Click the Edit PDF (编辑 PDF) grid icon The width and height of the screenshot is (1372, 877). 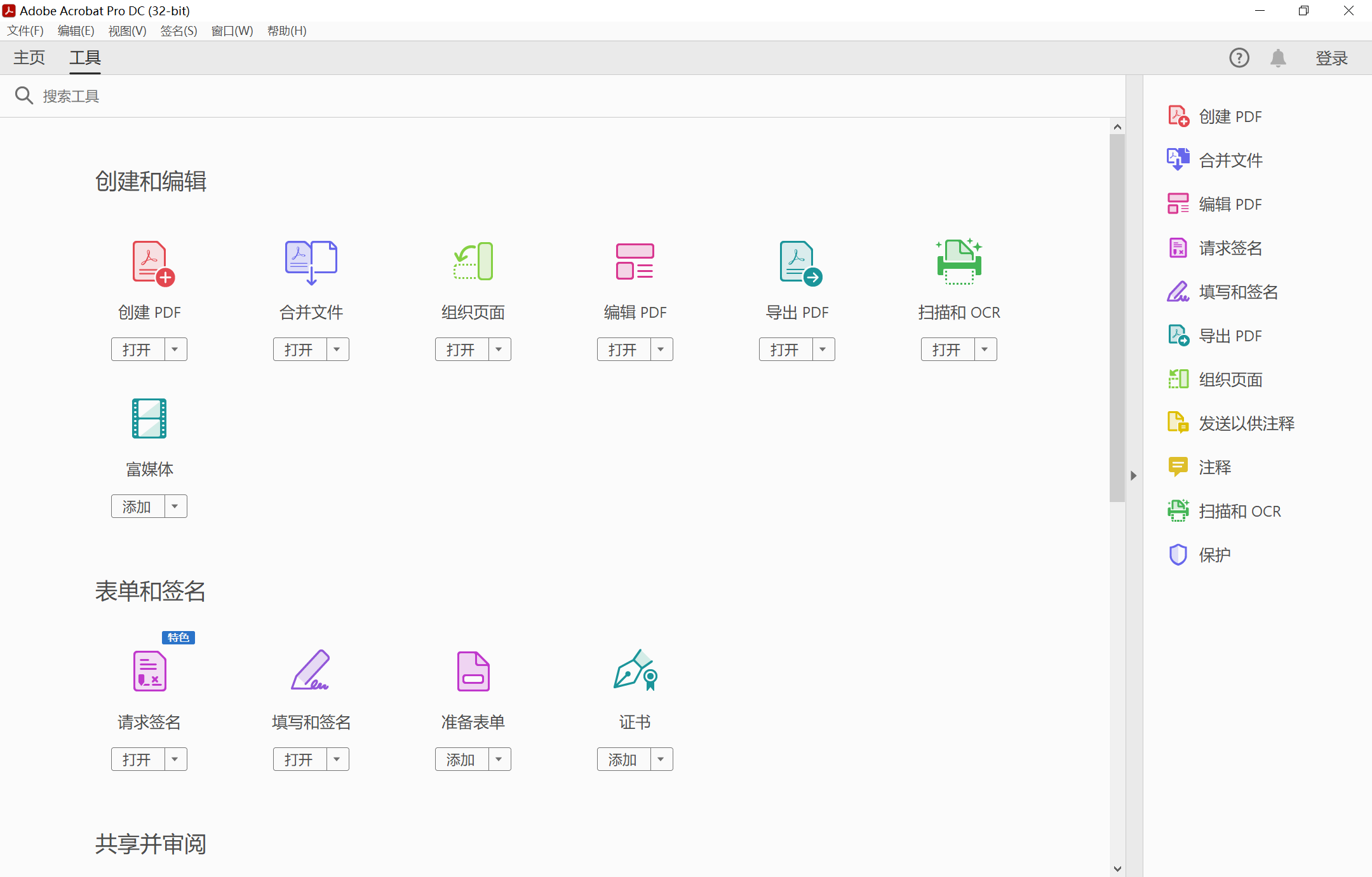click(x=635, y=261)
